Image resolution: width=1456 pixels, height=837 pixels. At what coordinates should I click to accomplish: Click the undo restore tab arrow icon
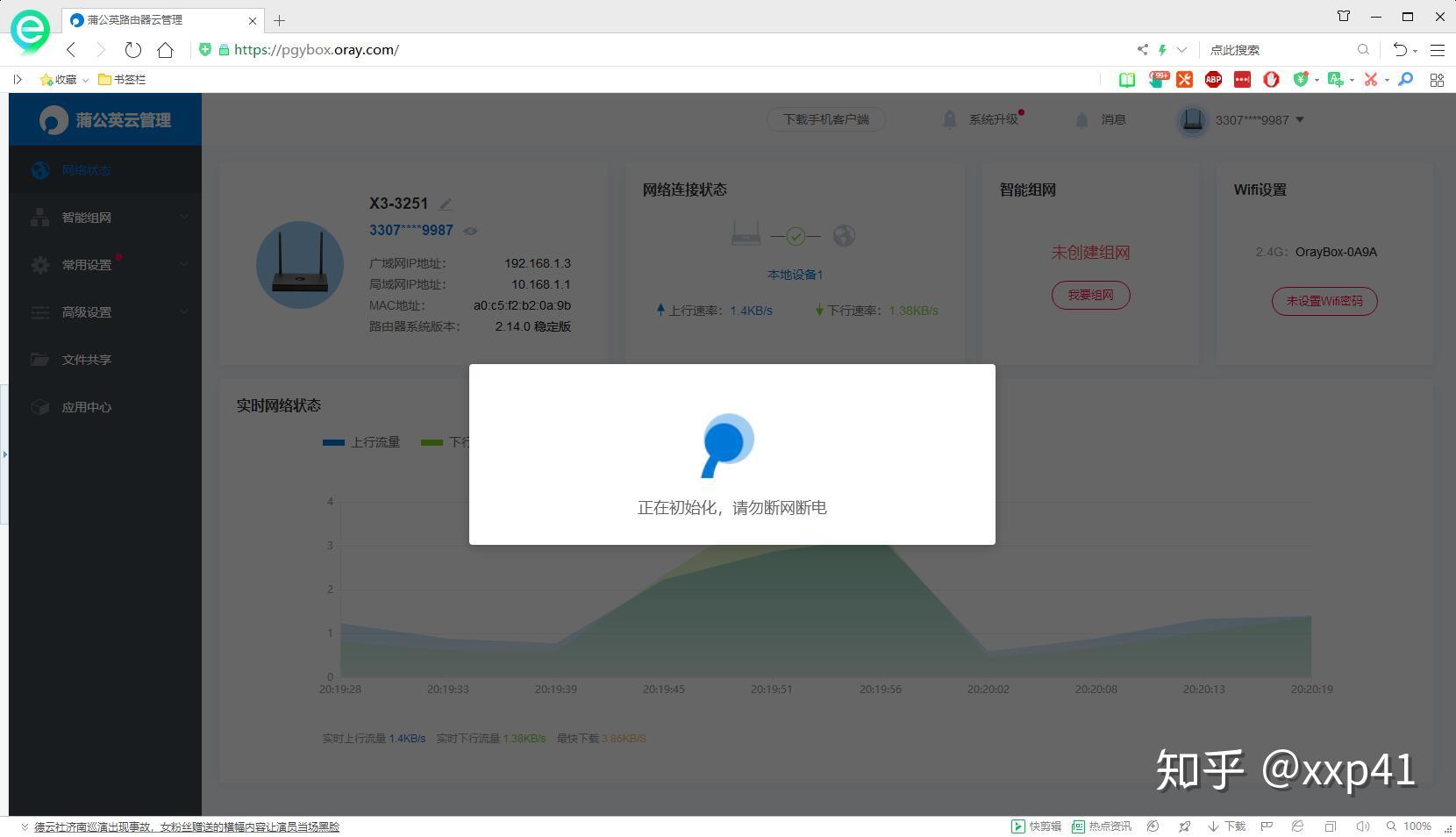[1401, 50]
